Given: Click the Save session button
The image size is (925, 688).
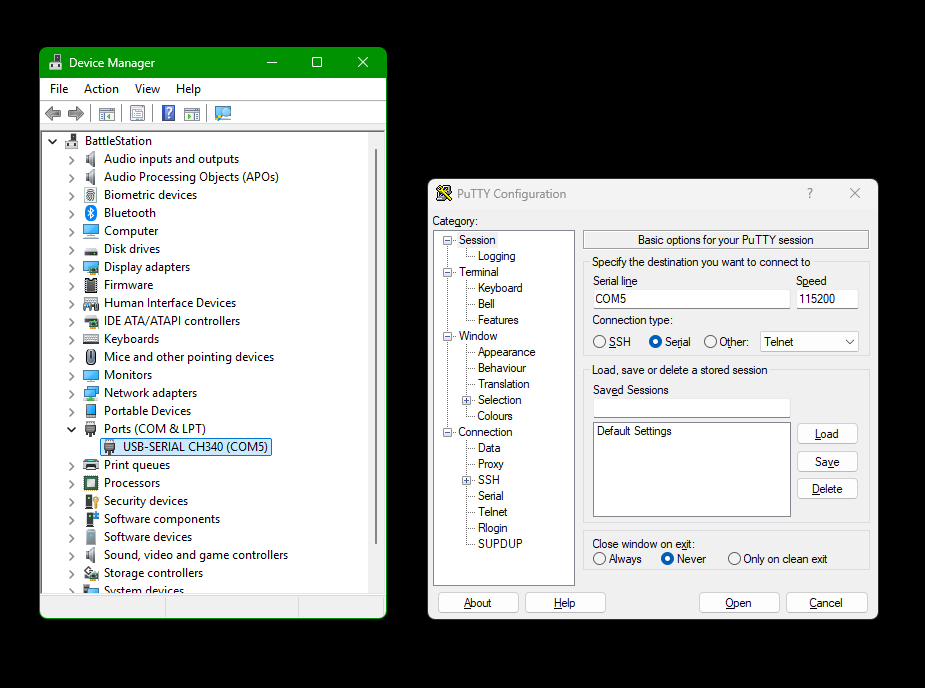Looking at the screenshot, I should coord(826,462).
